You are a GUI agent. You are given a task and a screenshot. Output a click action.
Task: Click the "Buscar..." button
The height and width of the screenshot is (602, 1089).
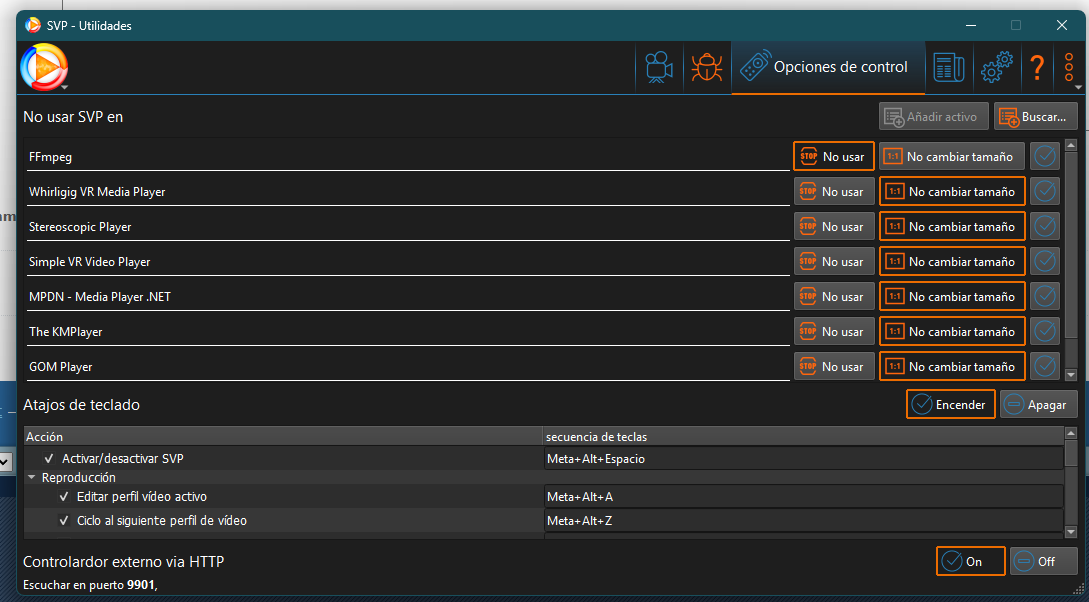coord(1035,117)
